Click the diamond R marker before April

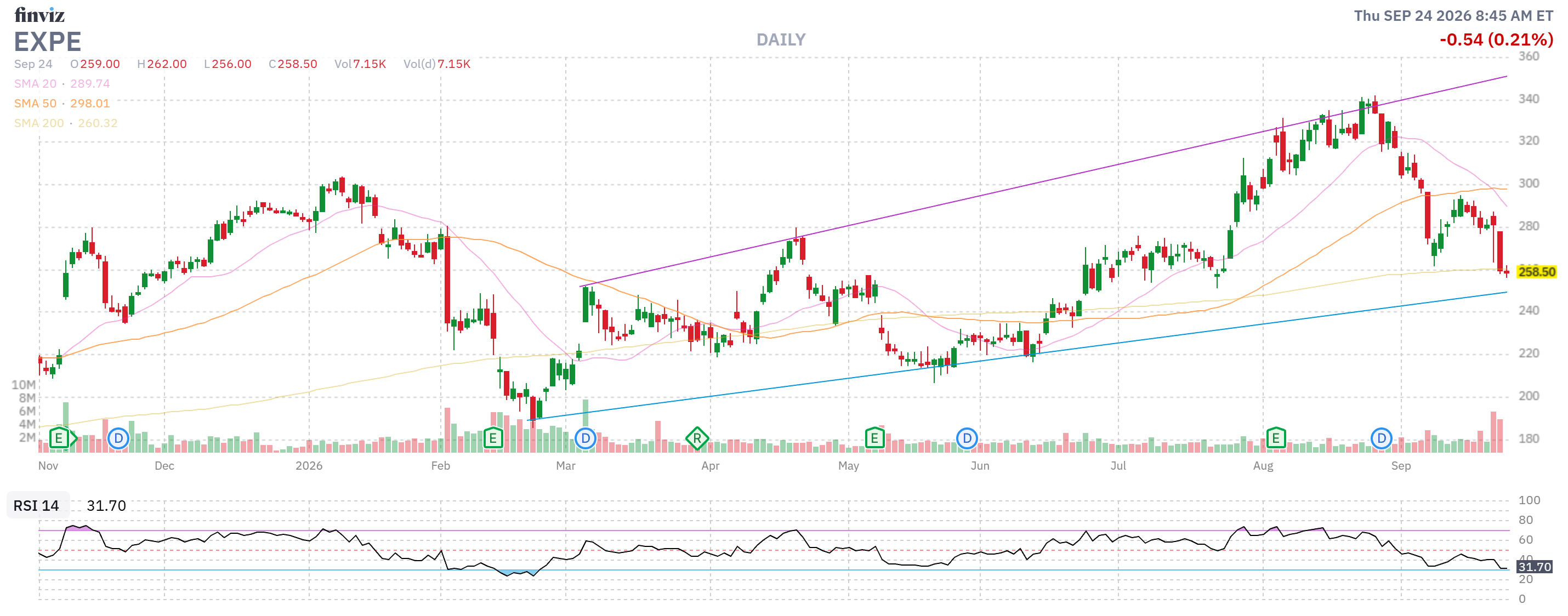pos(697,438)
